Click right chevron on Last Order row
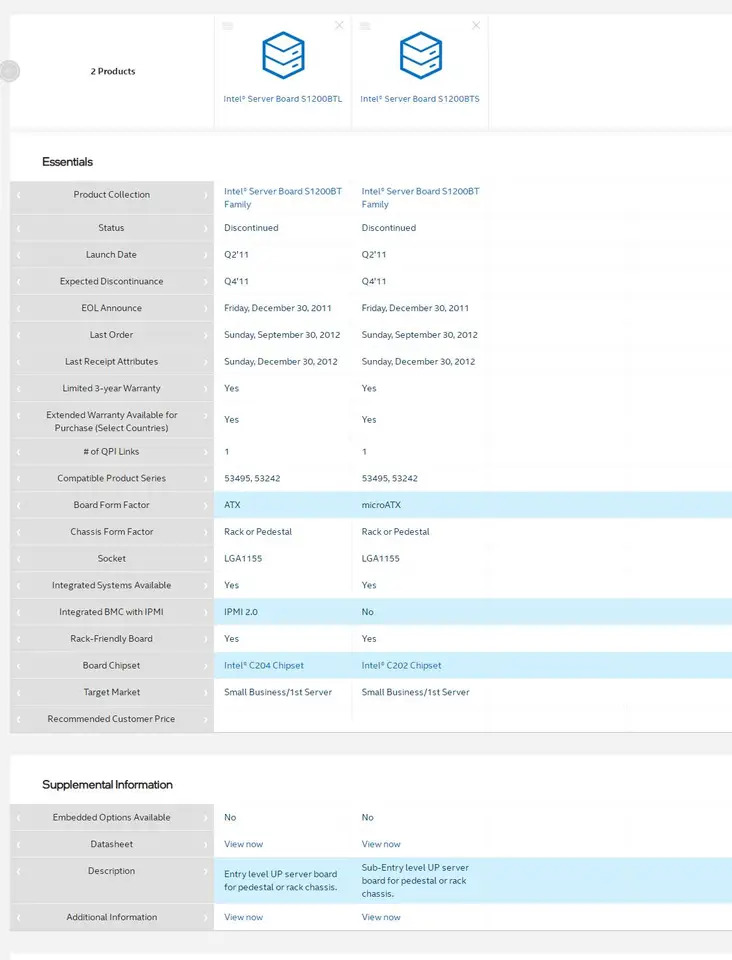The width and height of the screenshot is (732, 960). click(x=206, y=336)
